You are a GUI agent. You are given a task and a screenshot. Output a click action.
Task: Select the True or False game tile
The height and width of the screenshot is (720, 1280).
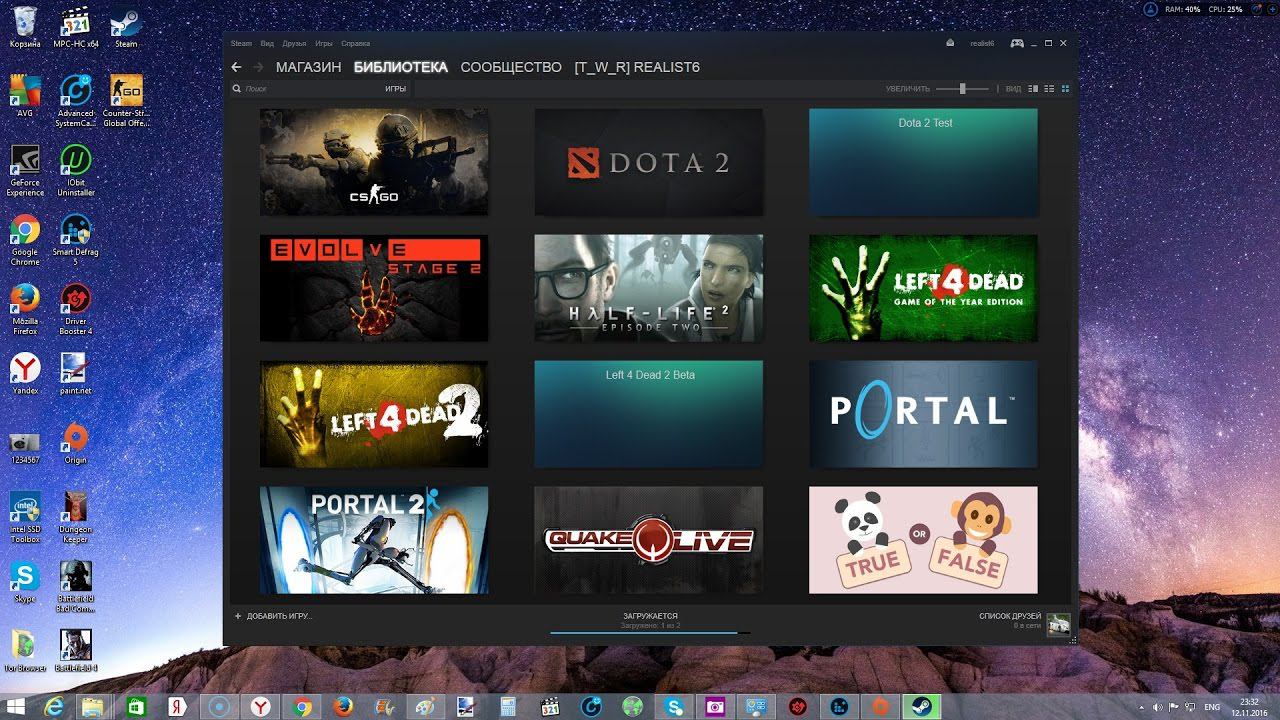click(923, 540)
